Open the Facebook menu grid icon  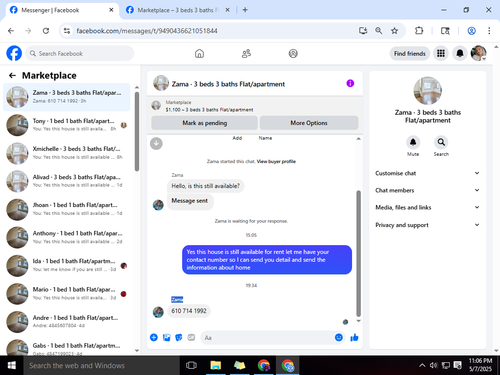[441, 53]
